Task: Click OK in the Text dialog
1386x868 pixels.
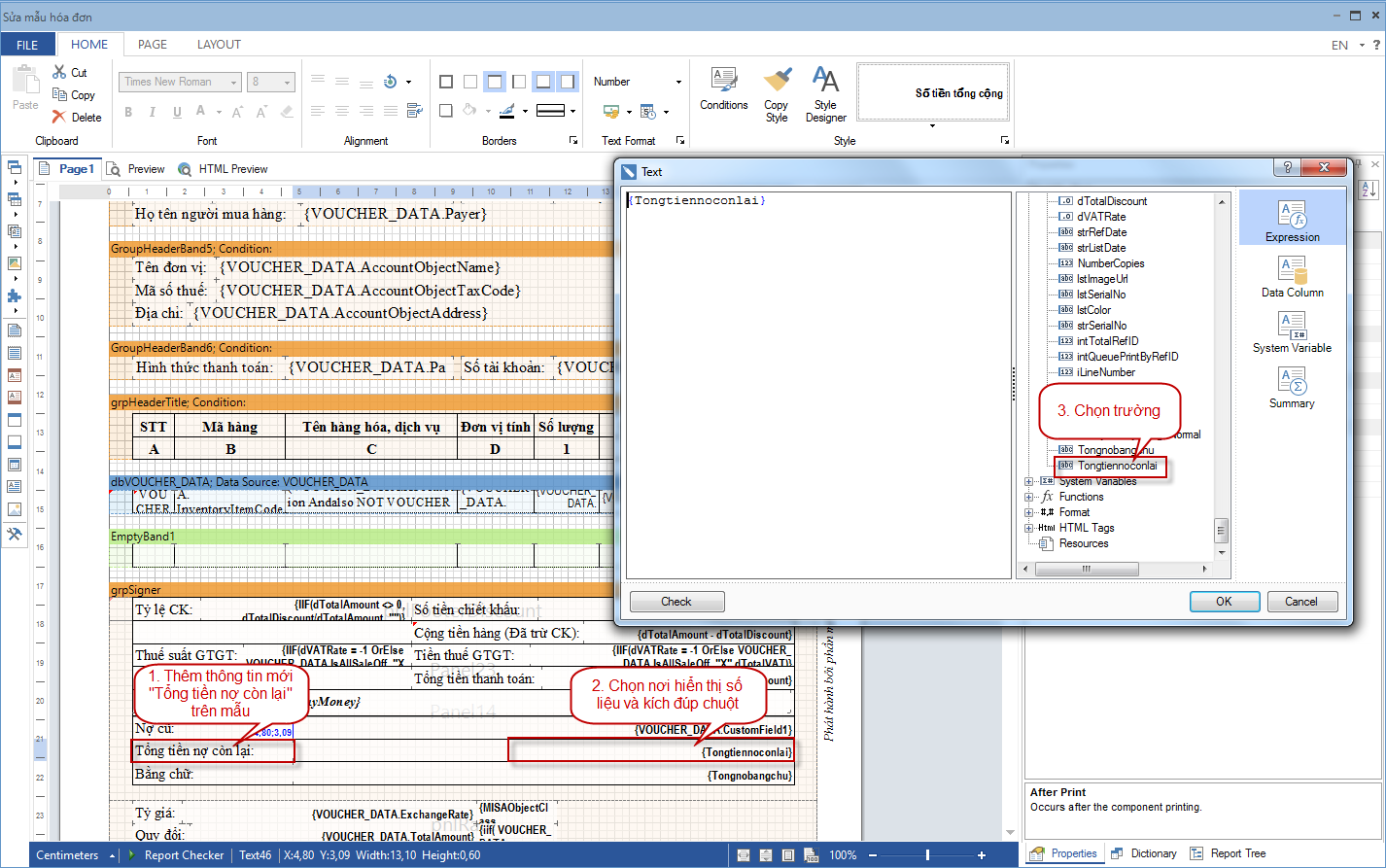Action: pyautogui.click(x=1225, y=602)
